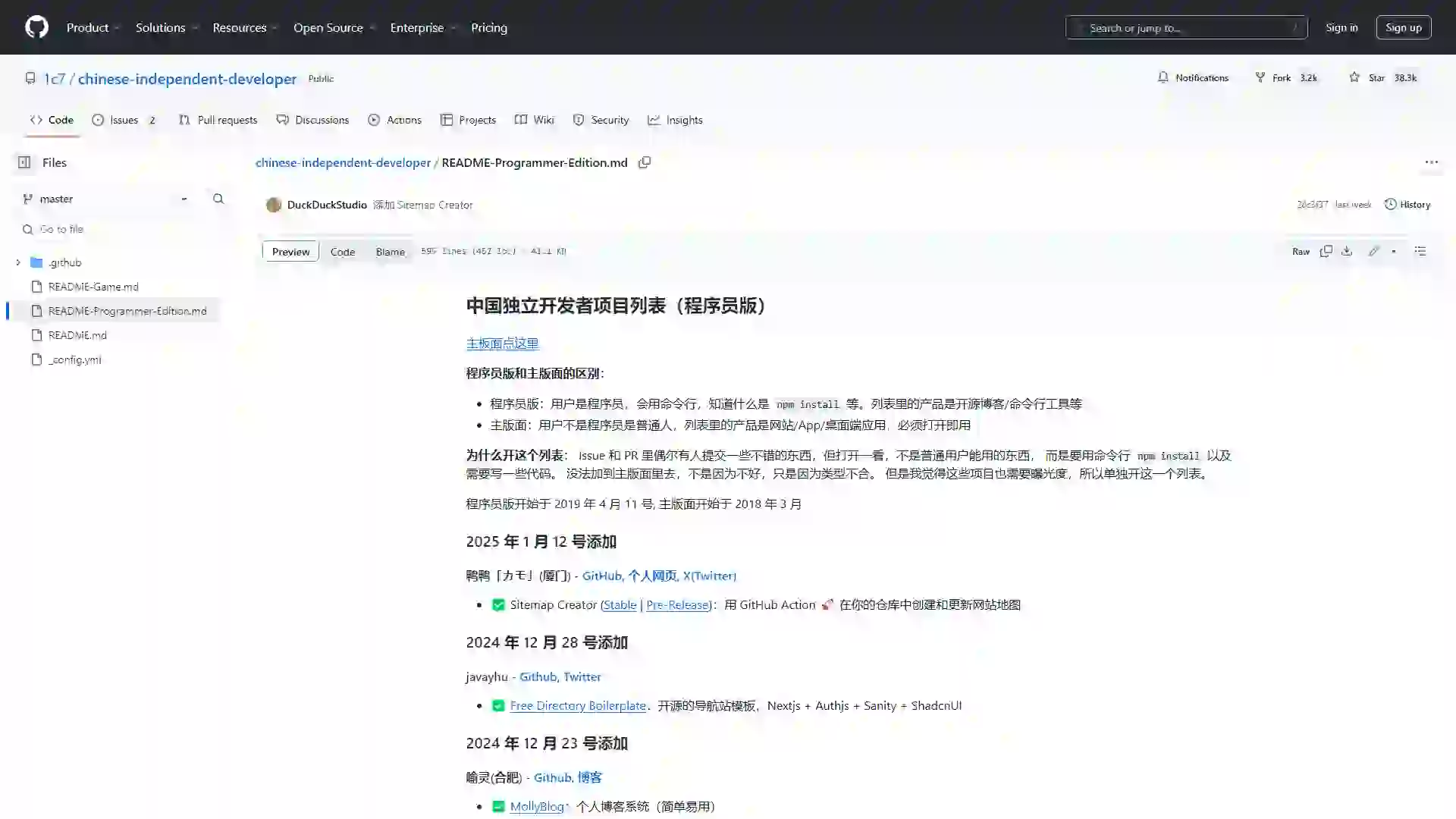
Task: Switch to the Wiki tab
Action: coord(535,120)
